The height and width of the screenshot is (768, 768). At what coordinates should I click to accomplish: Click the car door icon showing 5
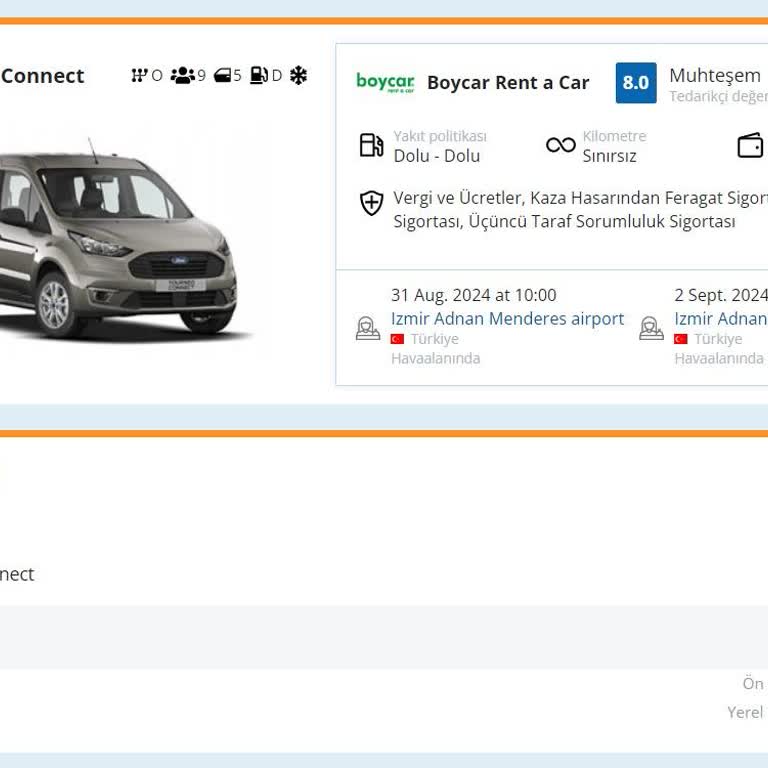[222, 75]
